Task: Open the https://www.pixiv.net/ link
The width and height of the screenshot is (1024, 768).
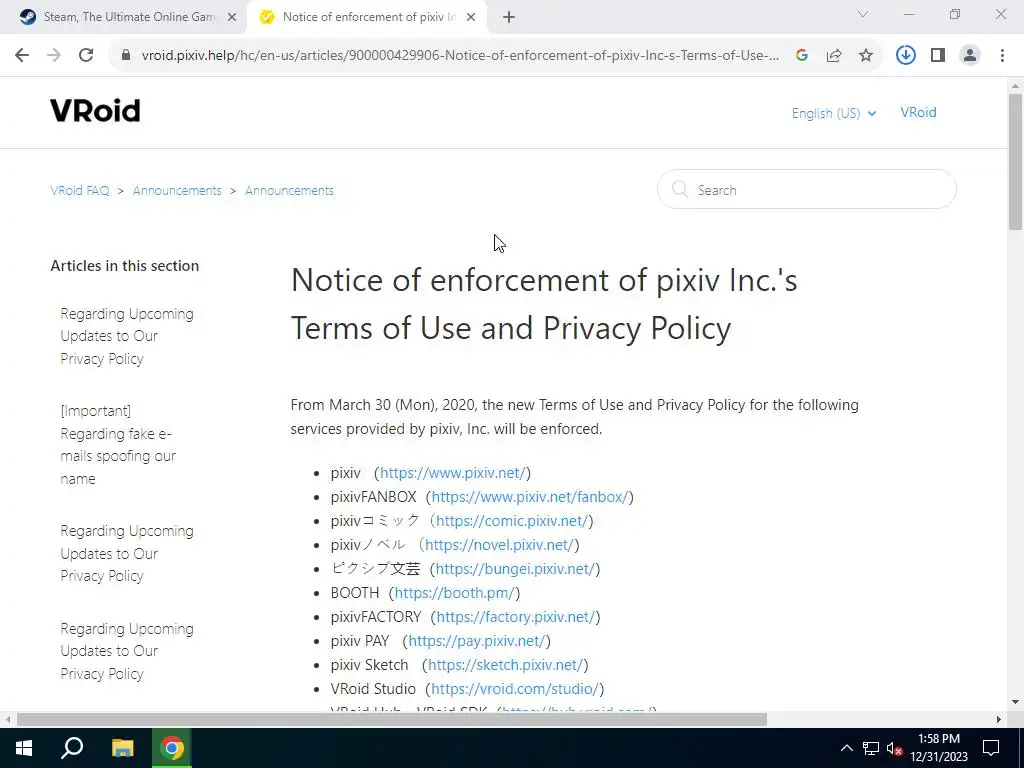Action: pyautogui.click(x=453, y=473)
